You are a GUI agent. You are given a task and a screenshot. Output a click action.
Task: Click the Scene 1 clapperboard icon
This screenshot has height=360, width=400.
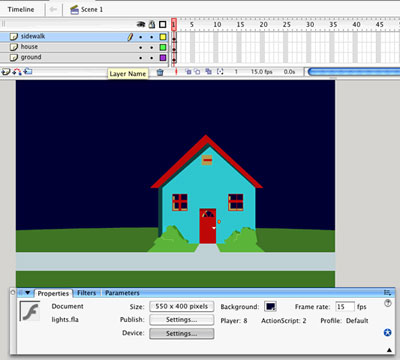[74, 10]
